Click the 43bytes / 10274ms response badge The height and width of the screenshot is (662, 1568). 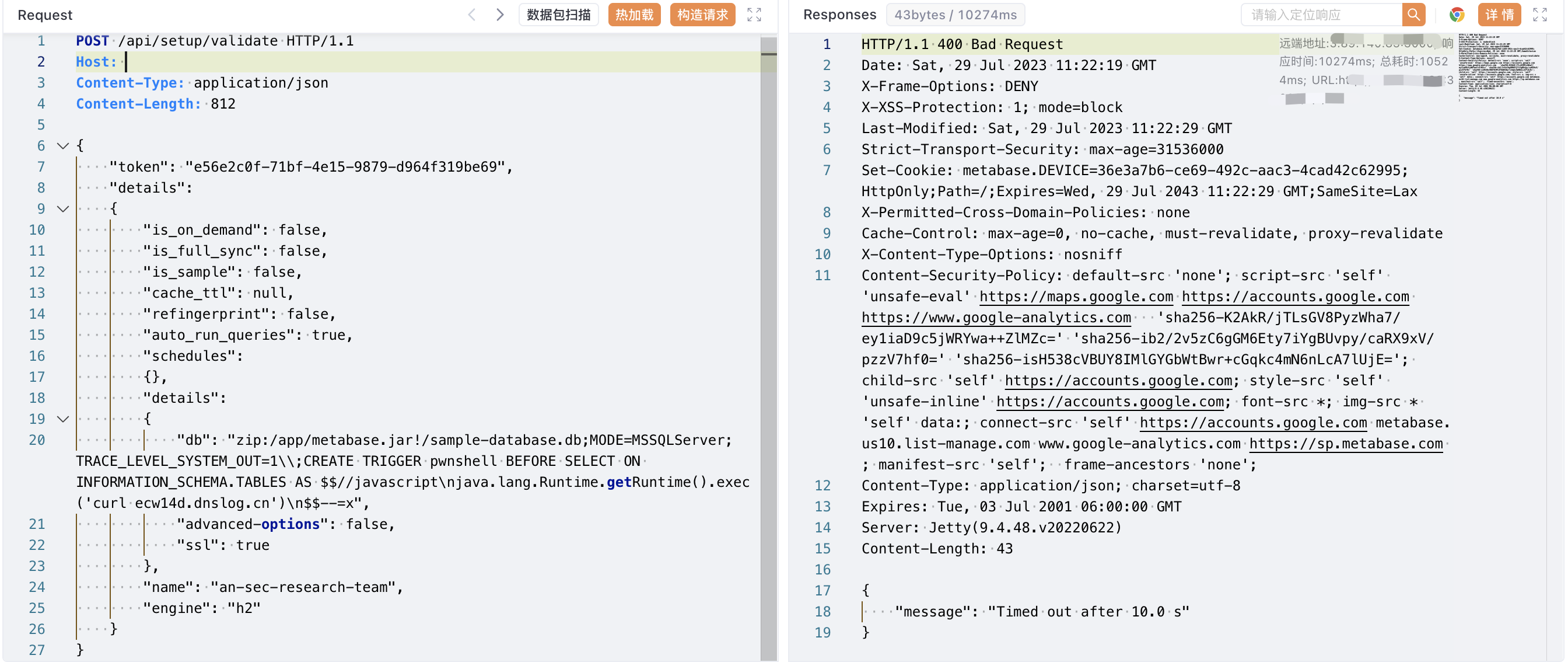point(954,15)
